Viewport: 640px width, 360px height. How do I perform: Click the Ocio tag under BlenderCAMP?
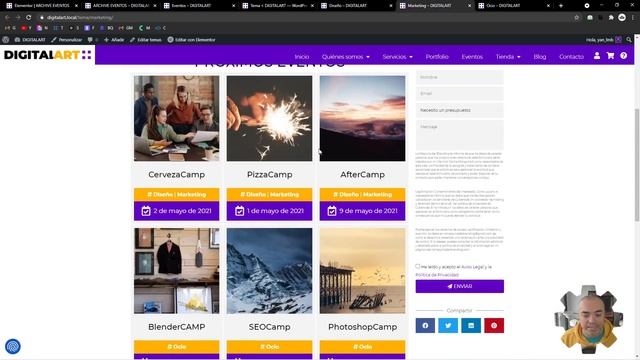point(176,347)
